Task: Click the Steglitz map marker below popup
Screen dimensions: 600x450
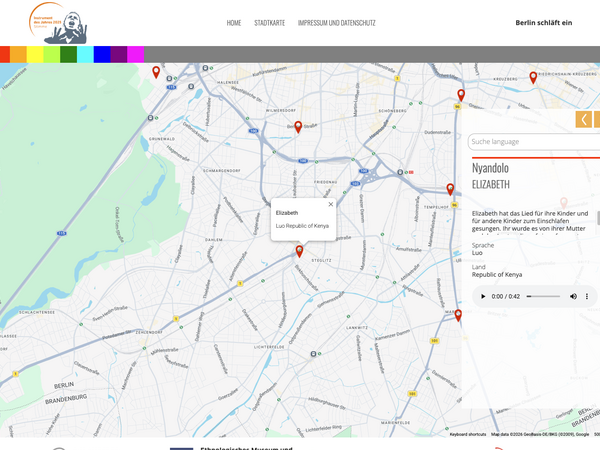Action: [299, 251]
